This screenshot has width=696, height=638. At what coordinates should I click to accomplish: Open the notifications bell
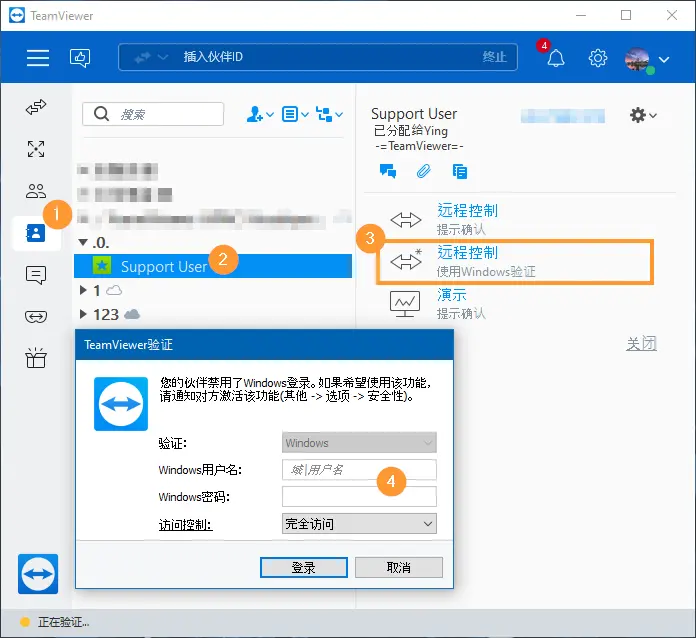coord(555,58)
